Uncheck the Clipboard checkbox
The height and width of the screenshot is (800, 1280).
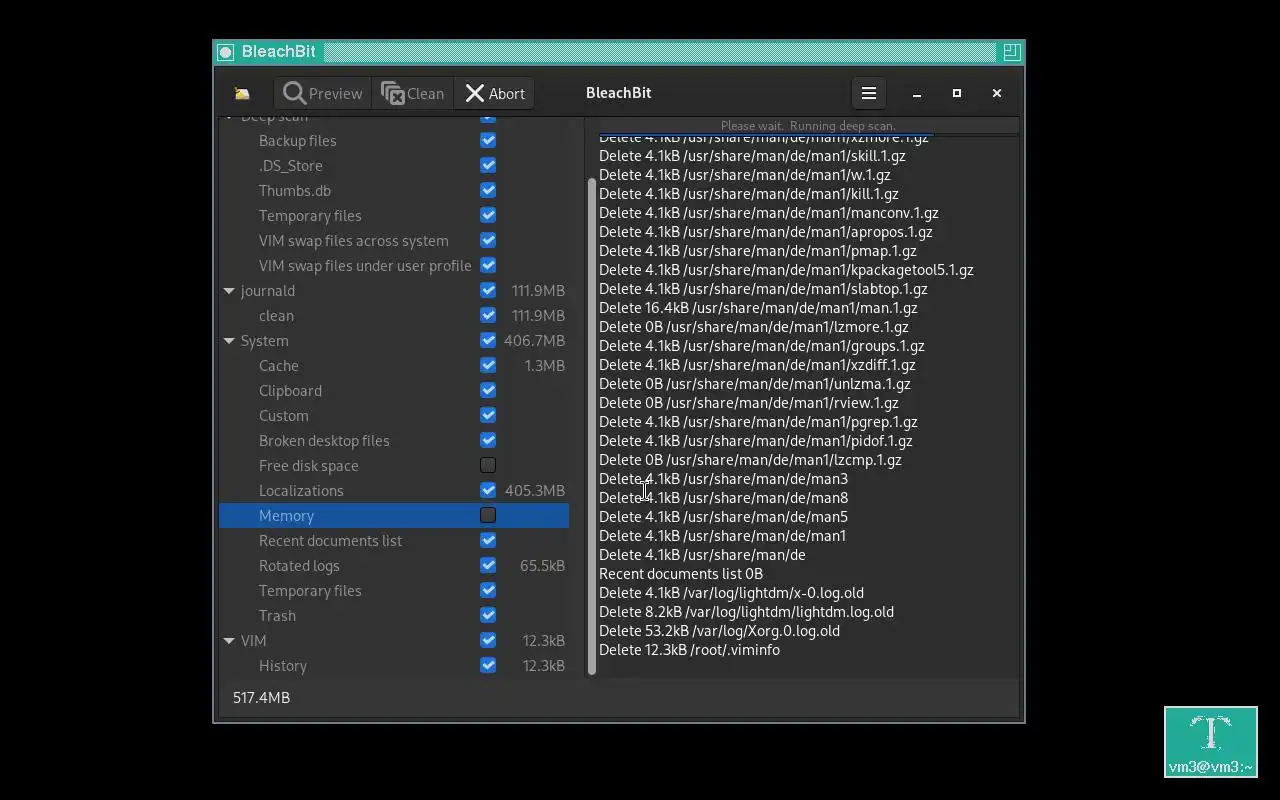pyautogui.click(x=488, y=390)
